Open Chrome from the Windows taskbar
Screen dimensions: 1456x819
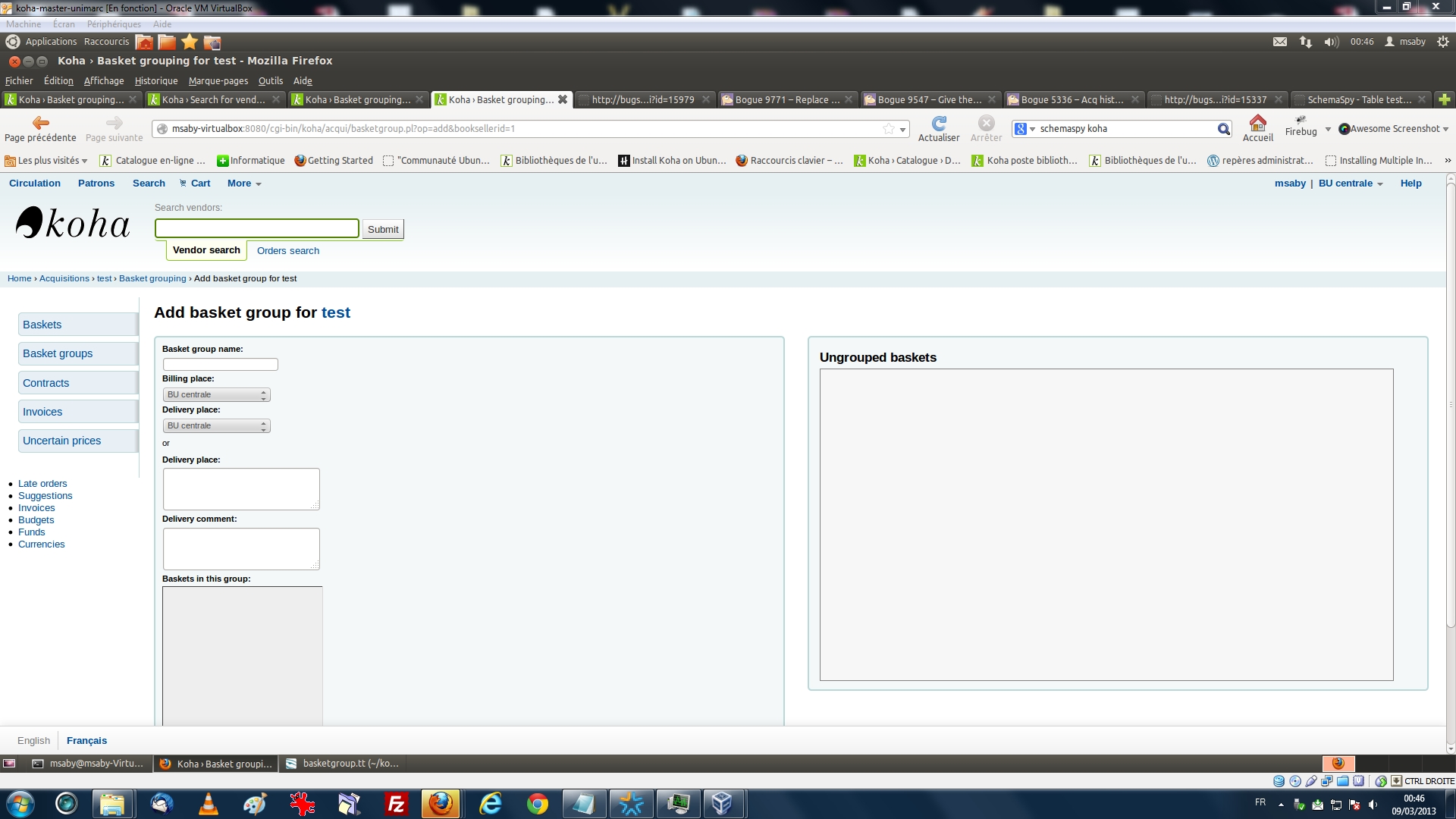click(537, 804)
